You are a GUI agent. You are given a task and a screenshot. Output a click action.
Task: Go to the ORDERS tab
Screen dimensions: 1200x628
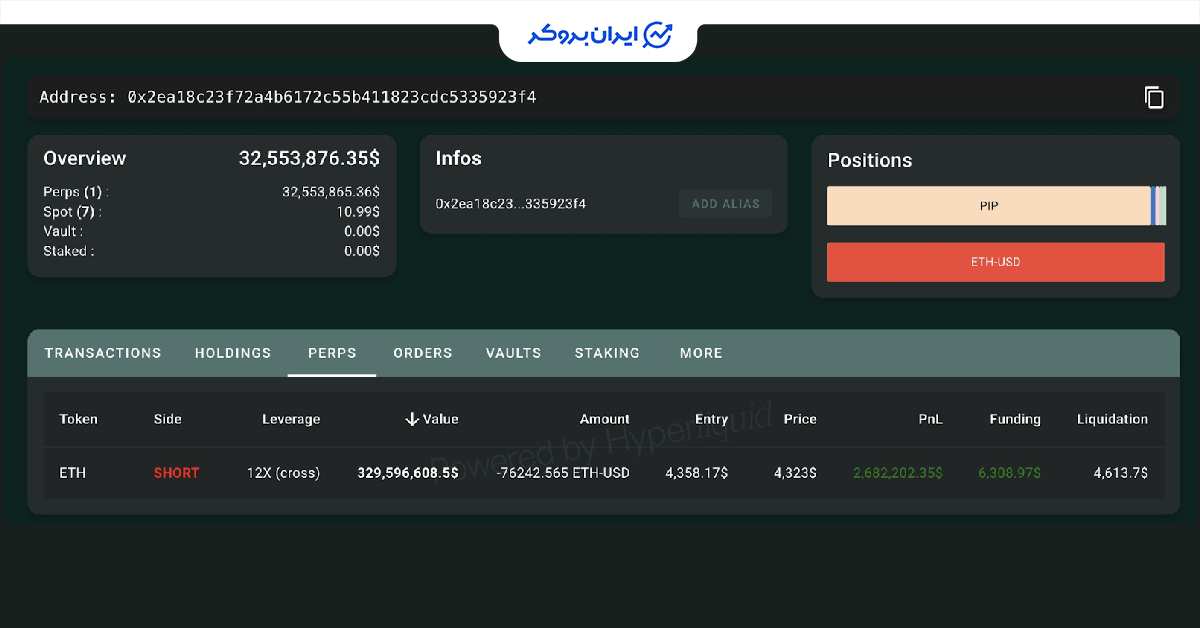[422, 353]
